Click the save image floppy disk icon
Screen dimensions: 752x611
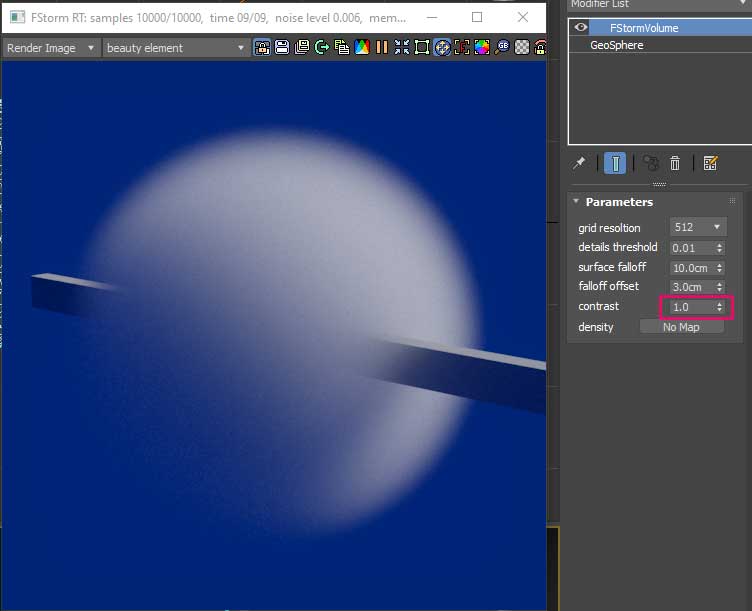click(281, 48)
